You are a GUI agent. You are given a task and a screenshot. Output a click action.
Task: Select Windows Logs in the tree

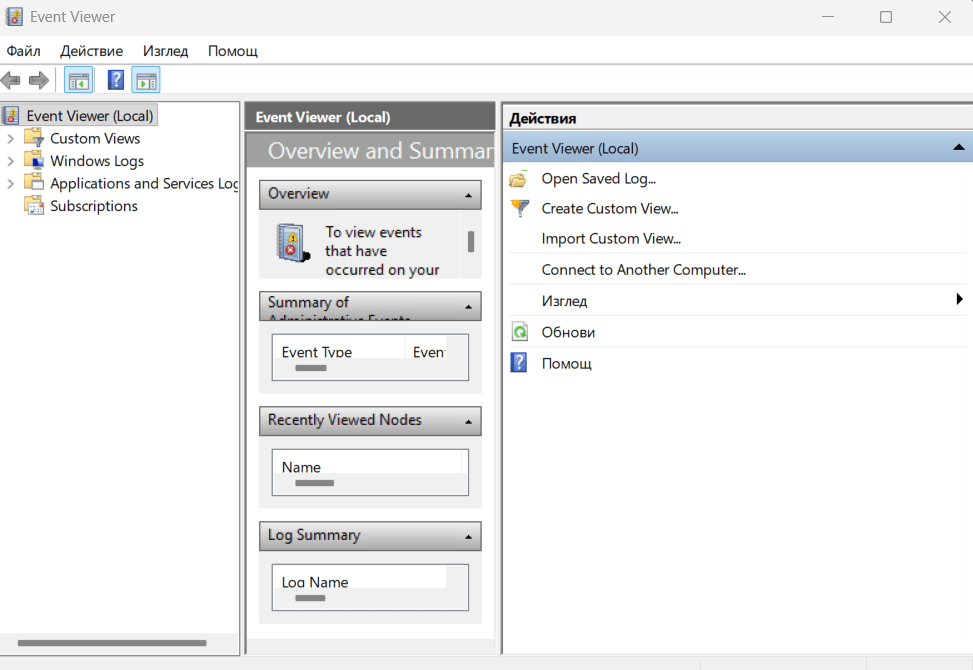[x=97, y=161]
